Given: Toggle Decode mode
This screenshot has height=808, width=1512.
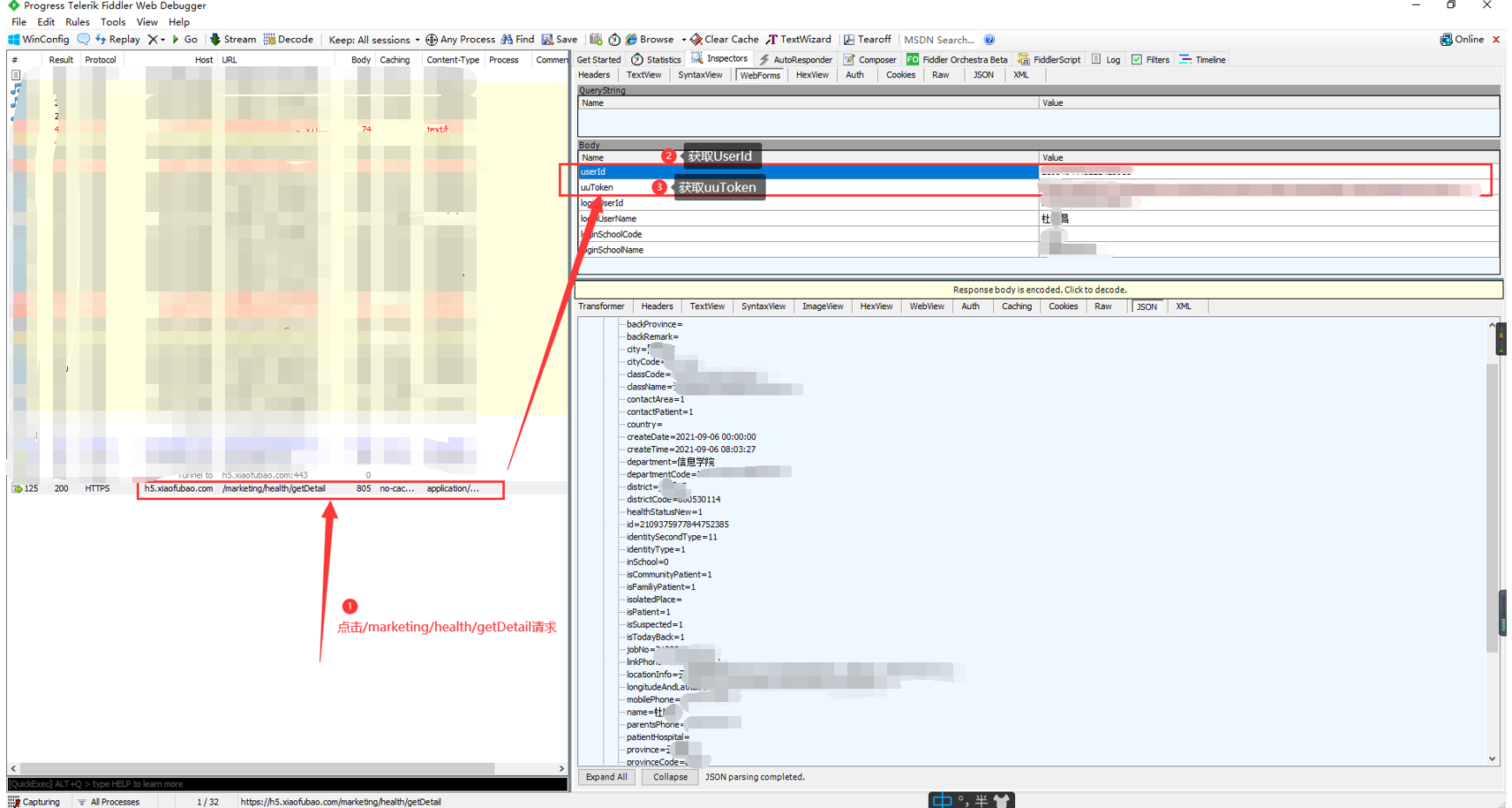Looking at the screenshot, I should [289, 40].
